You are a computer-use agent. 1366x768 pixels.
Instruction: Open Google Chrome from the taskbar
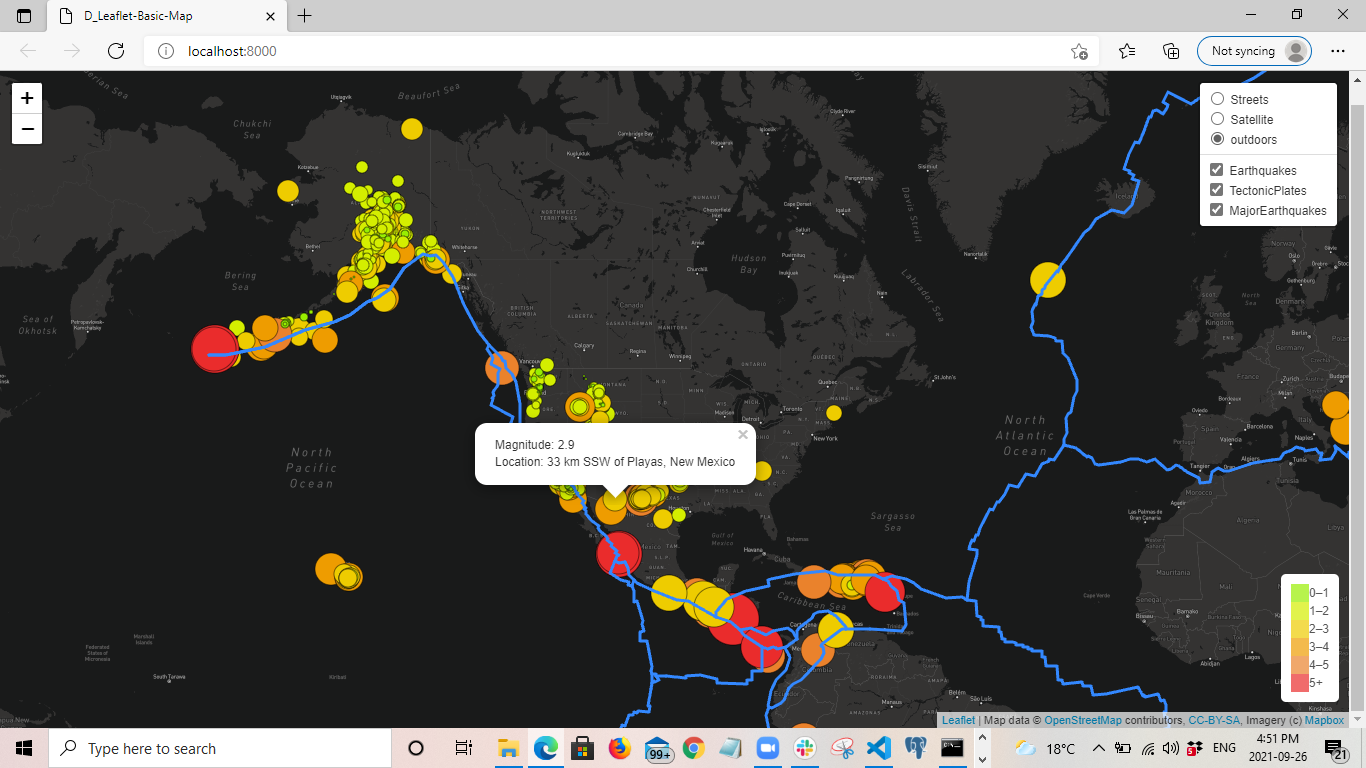[693, 748]
